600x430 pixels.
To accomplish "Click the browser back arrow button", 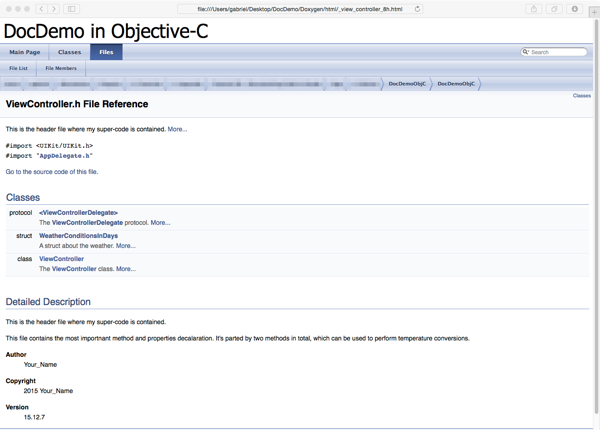I will (x=41, y=9).
